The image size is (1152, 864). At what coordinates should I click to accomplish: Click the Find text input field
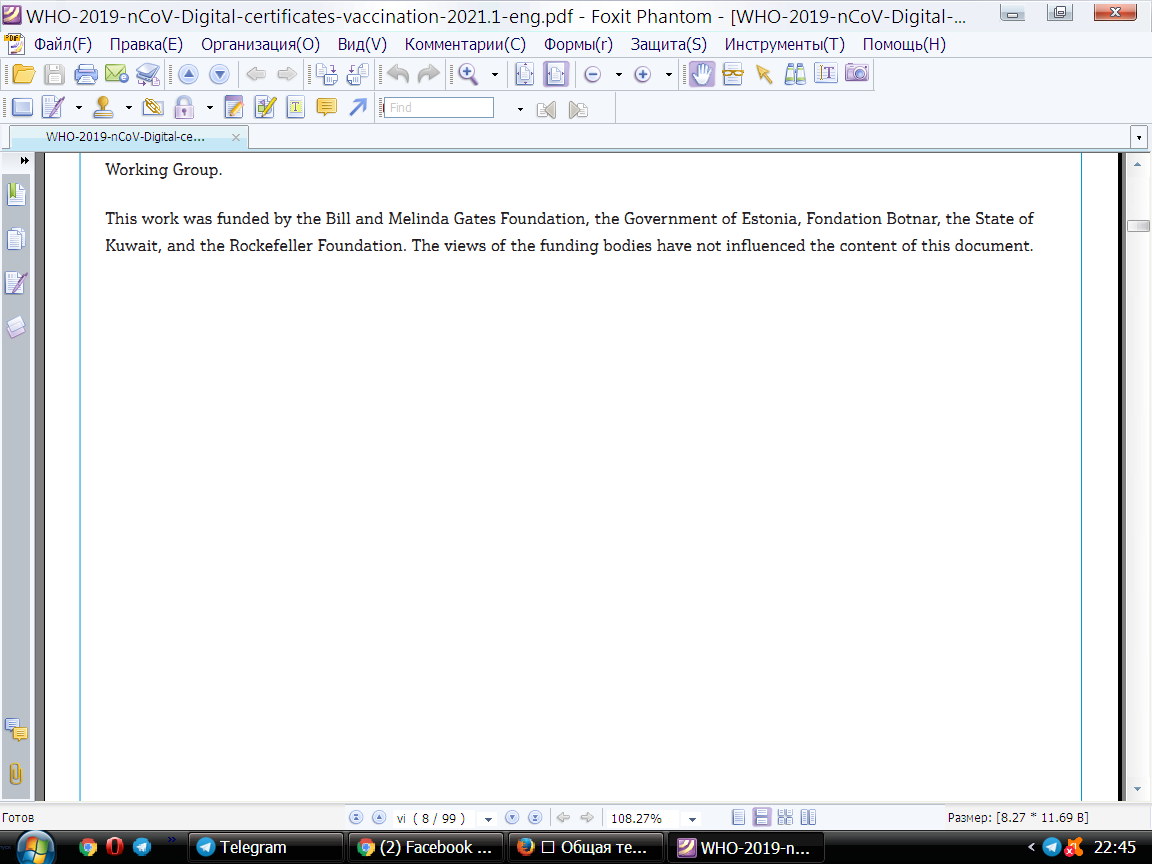tap(439, 107)
